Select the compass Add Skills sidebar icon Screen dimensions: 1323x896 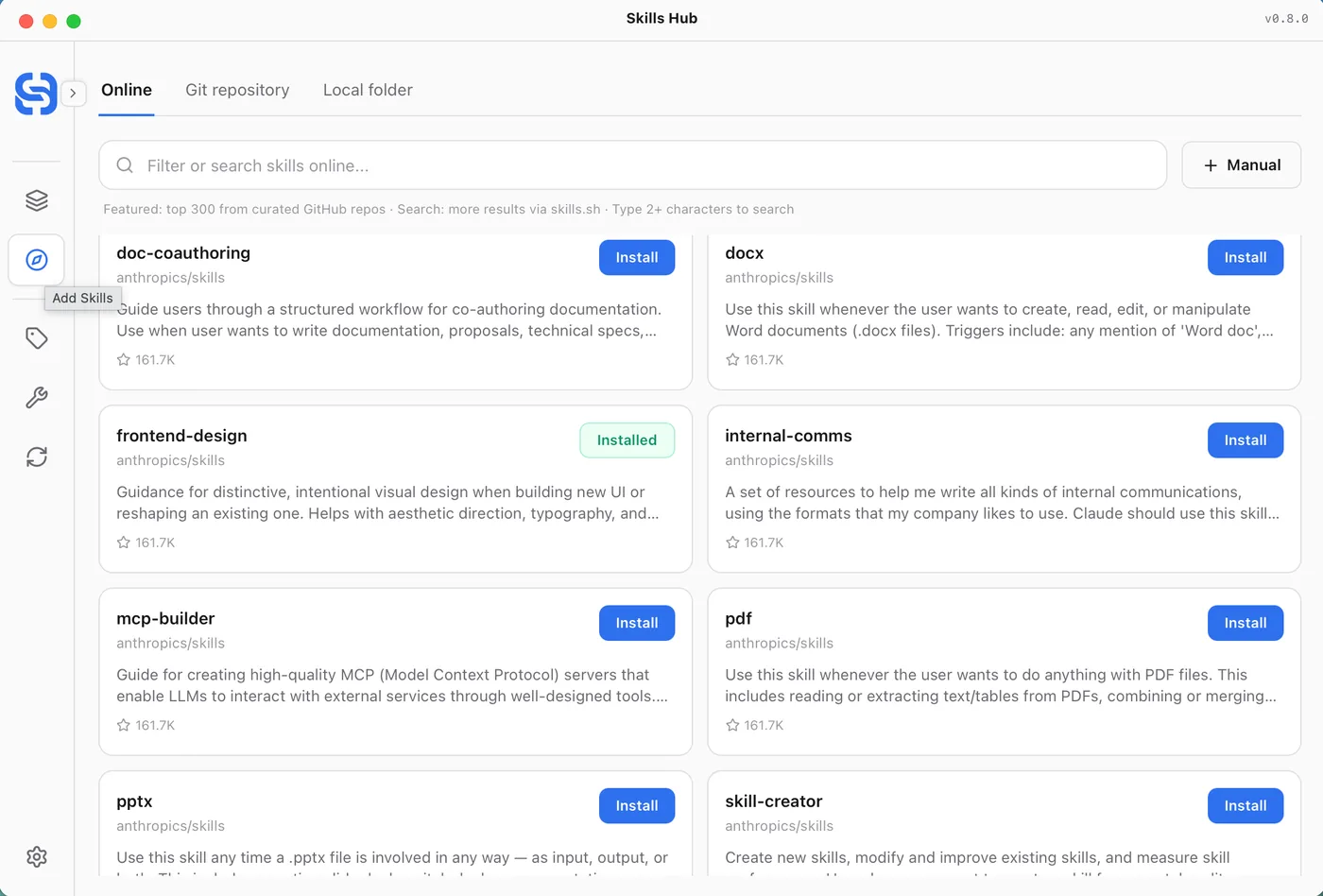point(37,260)
